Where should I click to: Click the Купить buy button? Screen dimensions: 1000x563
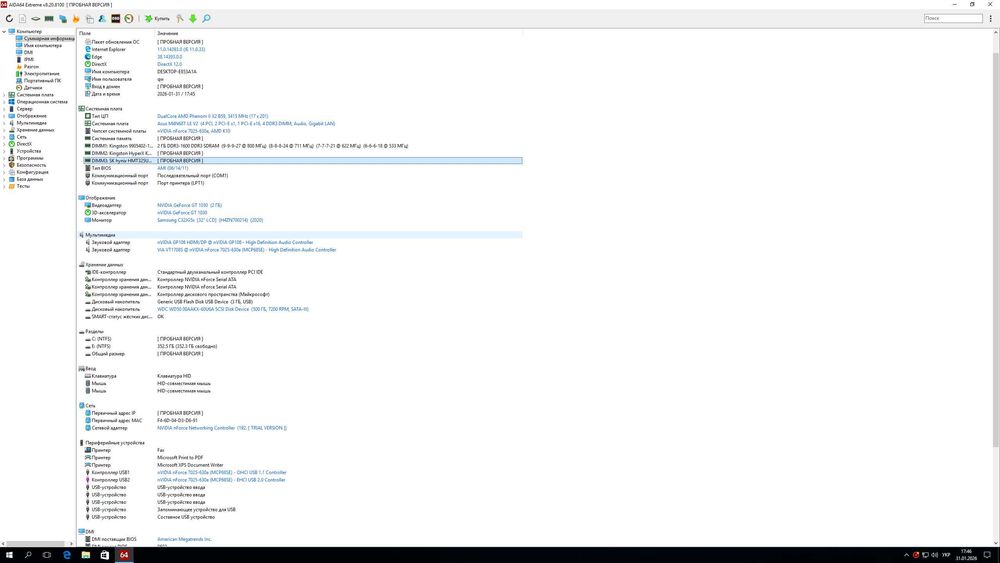[x=157, y=18]
